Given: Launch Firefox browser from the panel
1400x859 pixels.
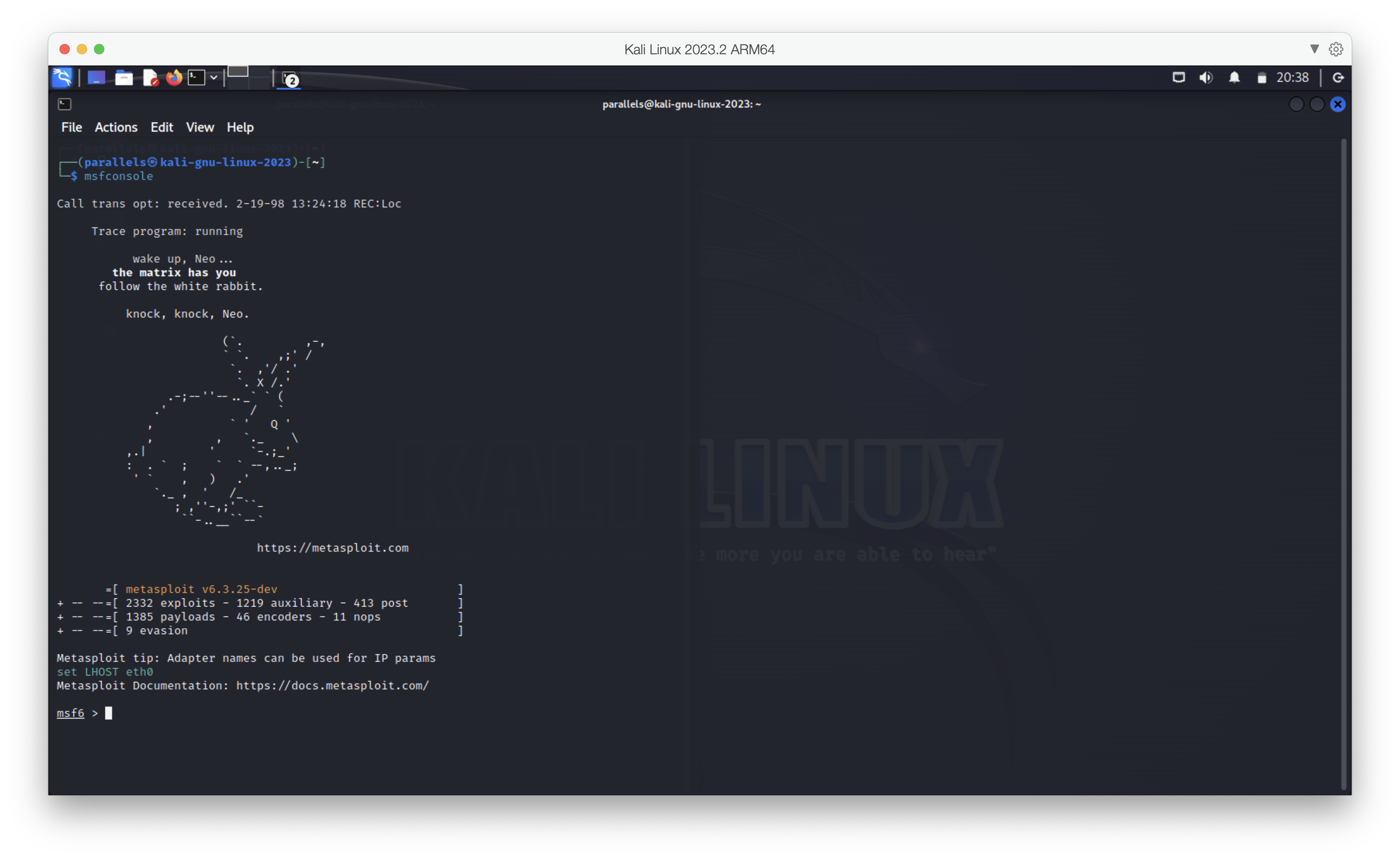Looking at the screenshot, I should 174,78.
